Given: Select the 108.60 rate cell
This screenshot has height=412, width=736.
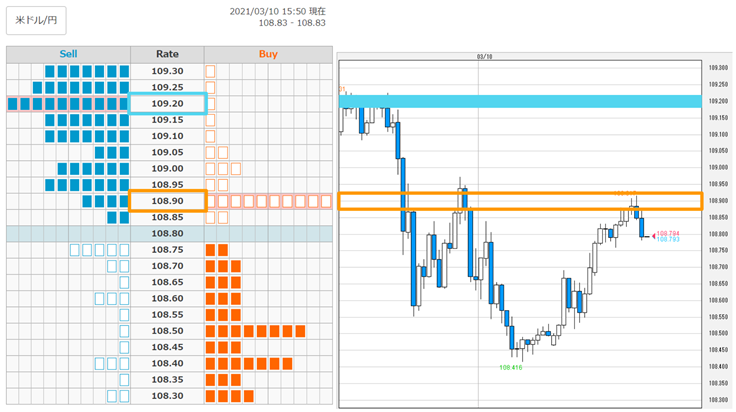Looking at the screenshot, I should [167, 298].
